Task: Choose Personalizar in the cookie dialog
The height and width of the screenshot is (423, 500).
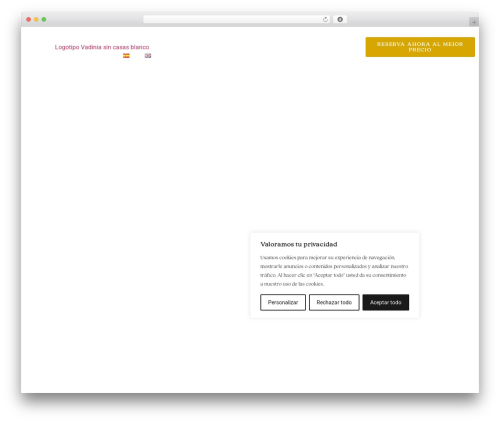Action: pos(283,302)
